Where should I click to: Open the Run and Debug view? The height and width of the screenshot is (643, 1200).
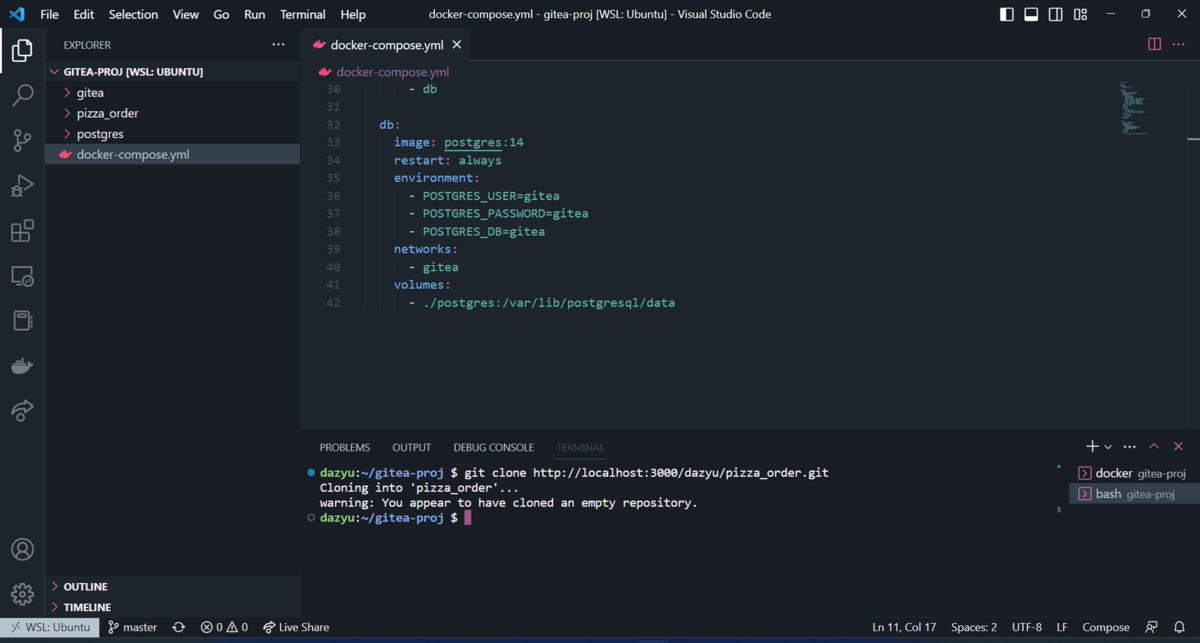point(22,186)
